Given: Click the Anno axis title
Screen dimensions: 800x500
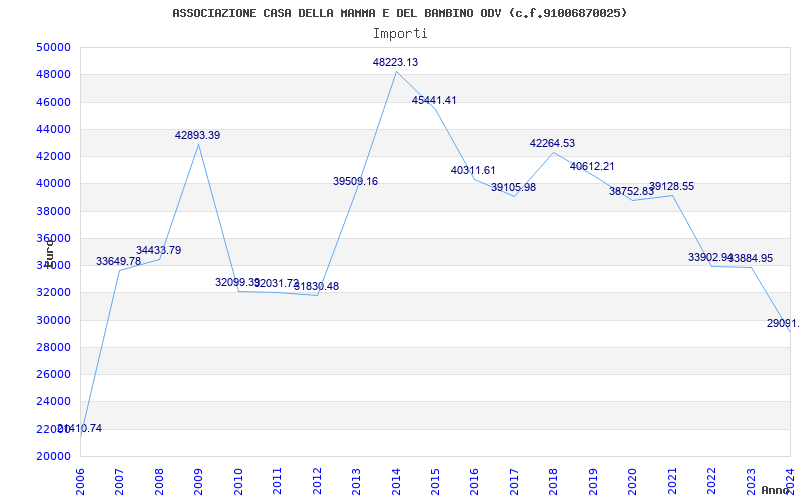Looking at the screenshot, I should pyautogui.click(x=776, y=490).
